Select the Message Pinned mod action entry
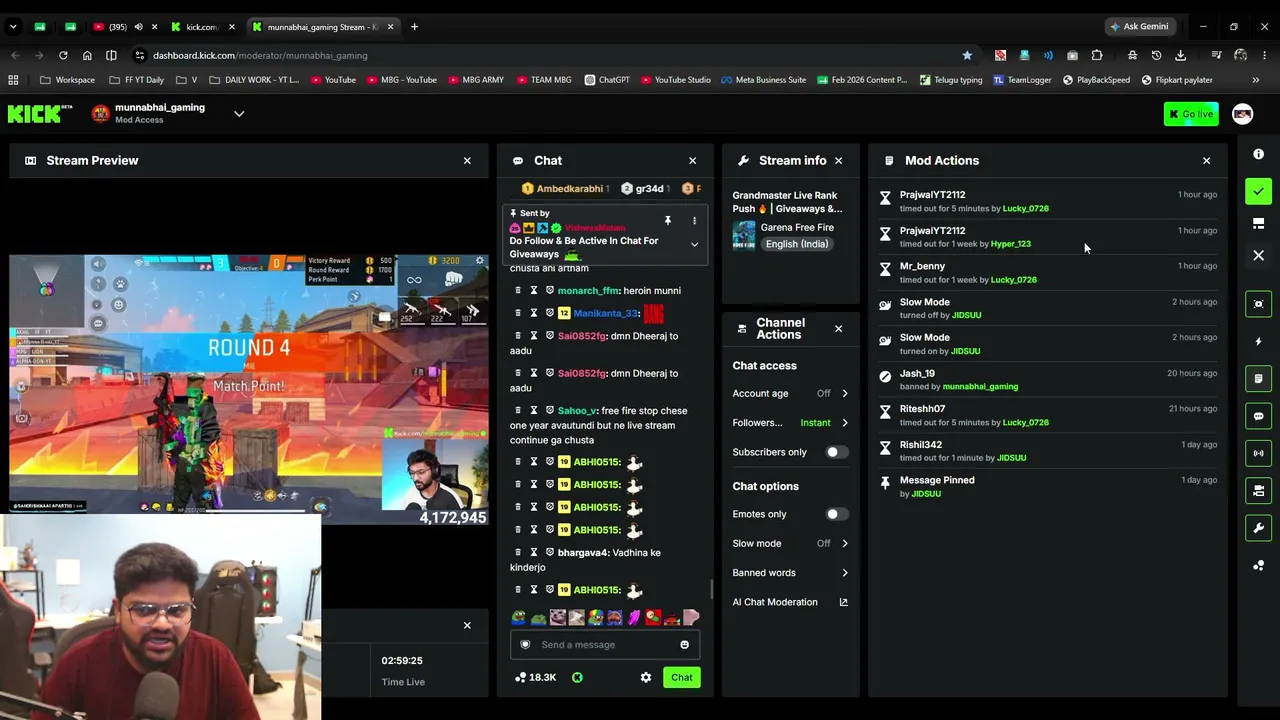 pos(1048,486)
